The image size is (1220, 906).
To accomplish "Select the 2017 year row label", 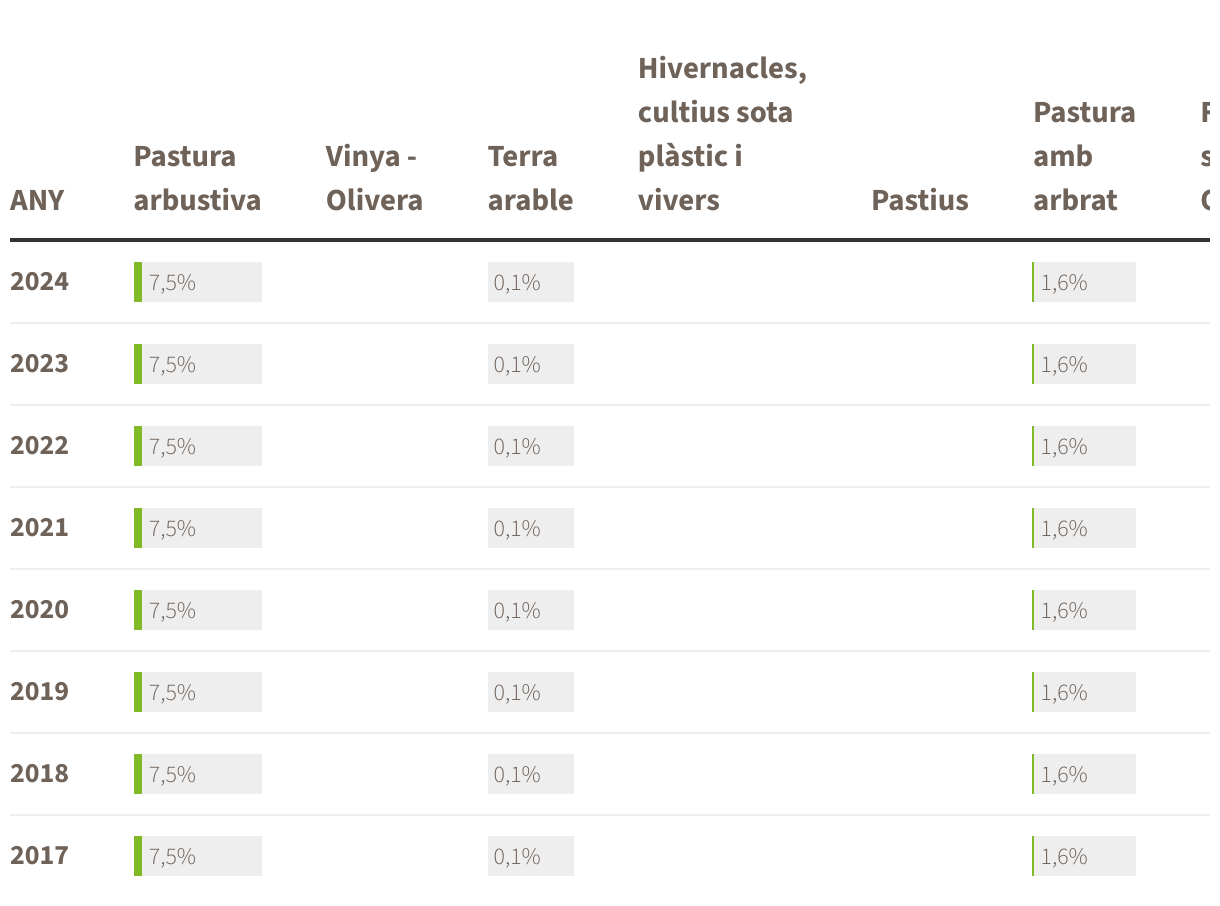I will pyautogui.click(x=40, y=856).
